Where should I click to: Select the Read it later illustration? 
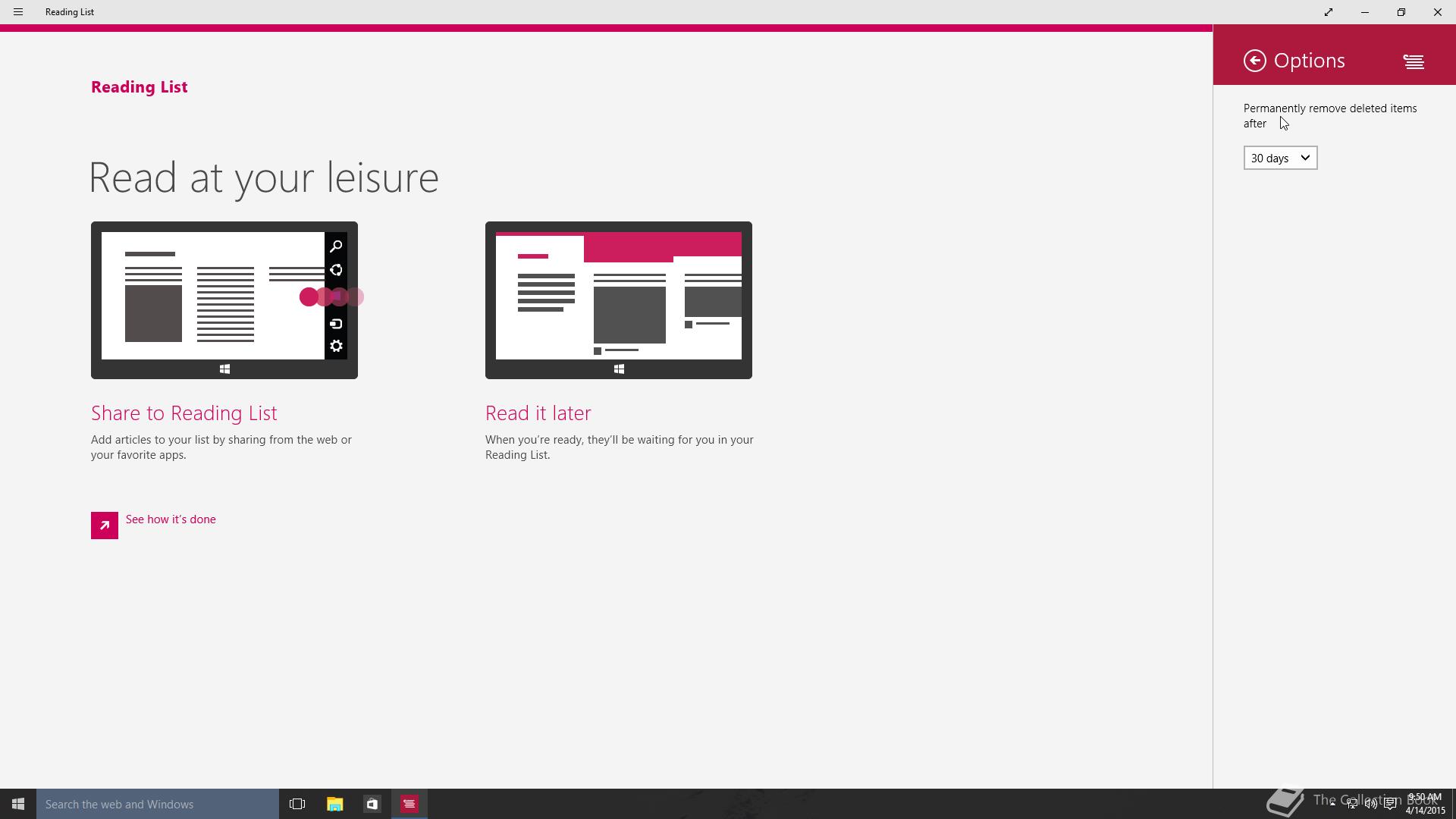(619, 300)
